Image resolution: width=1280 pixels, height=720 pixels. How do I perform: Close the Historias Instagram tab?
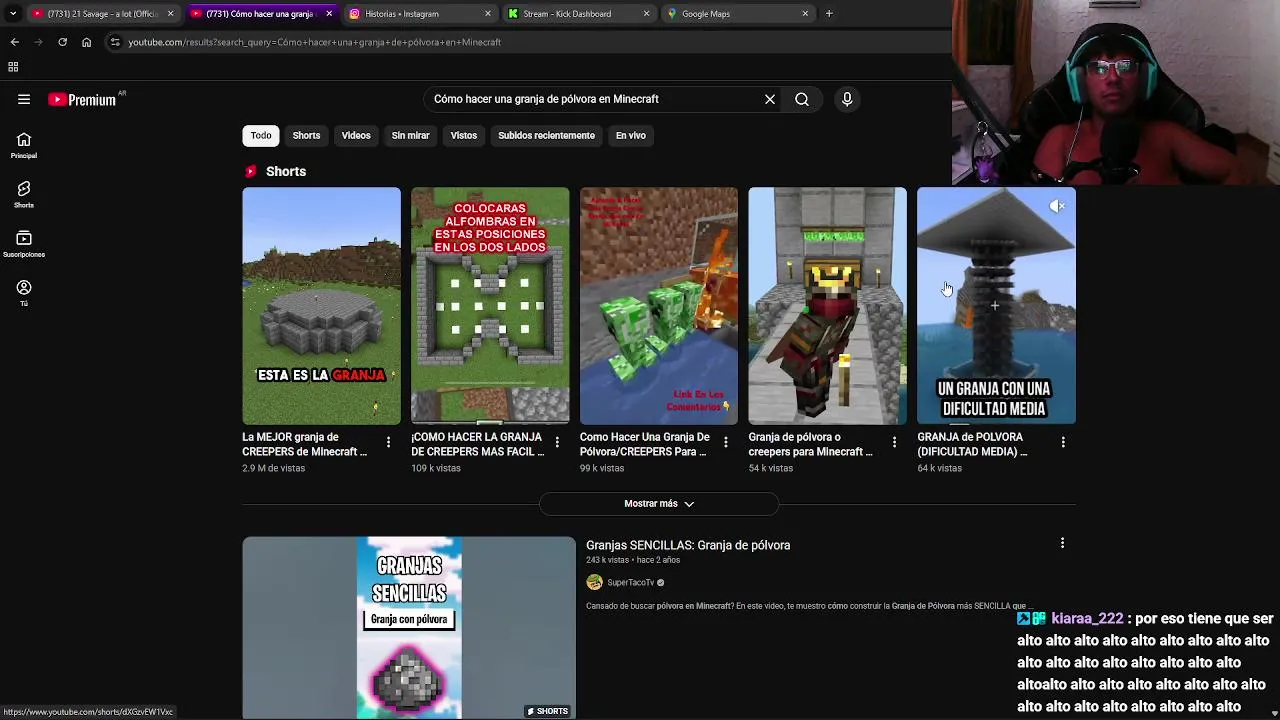coord(488,14)
